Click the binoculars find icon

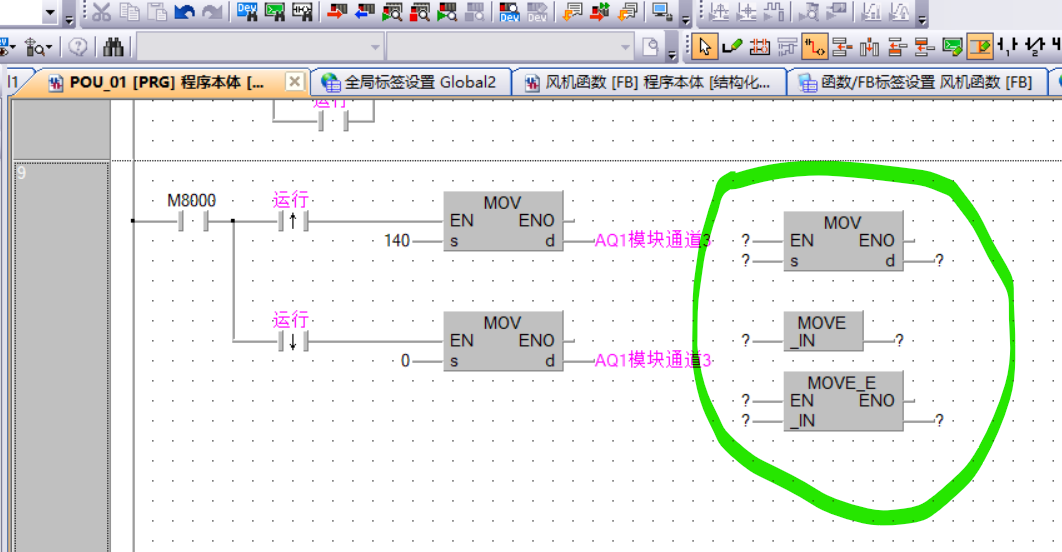(x=114, y=47)
